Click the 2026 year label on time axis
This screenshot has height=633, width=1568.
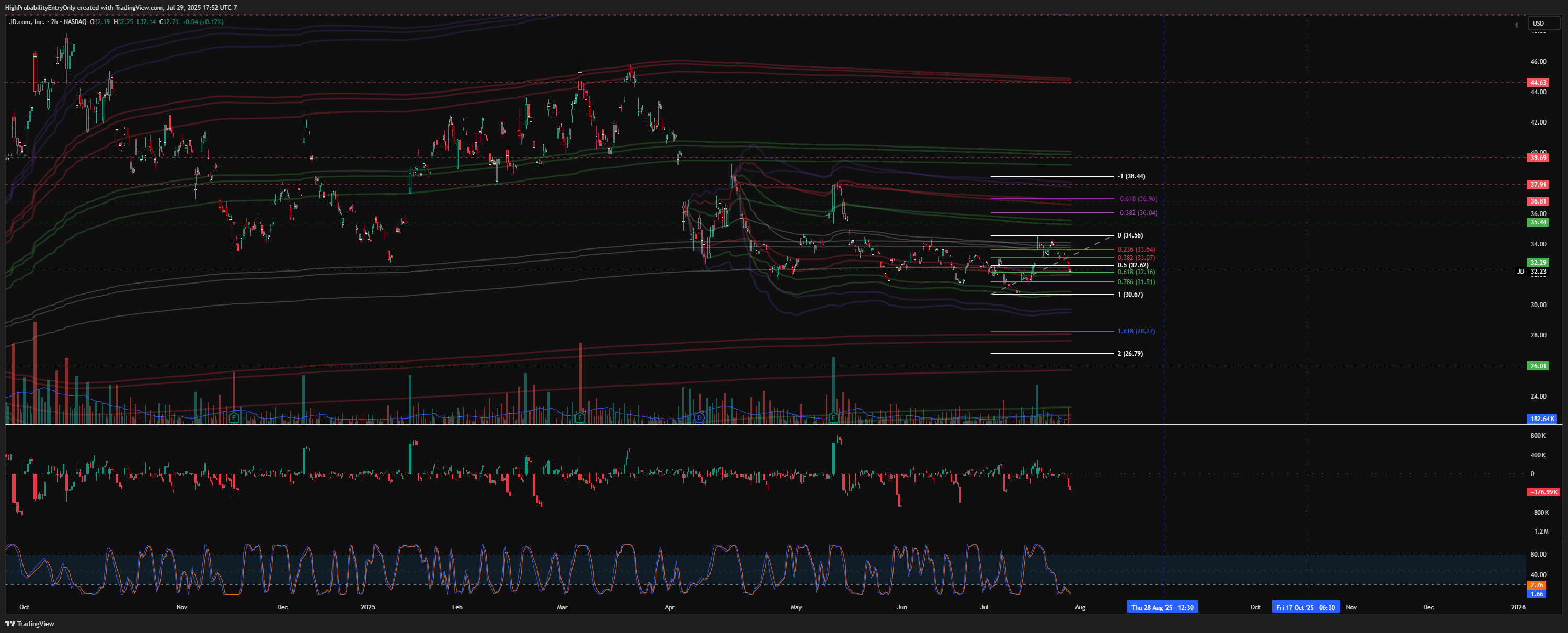(1518, 607)
